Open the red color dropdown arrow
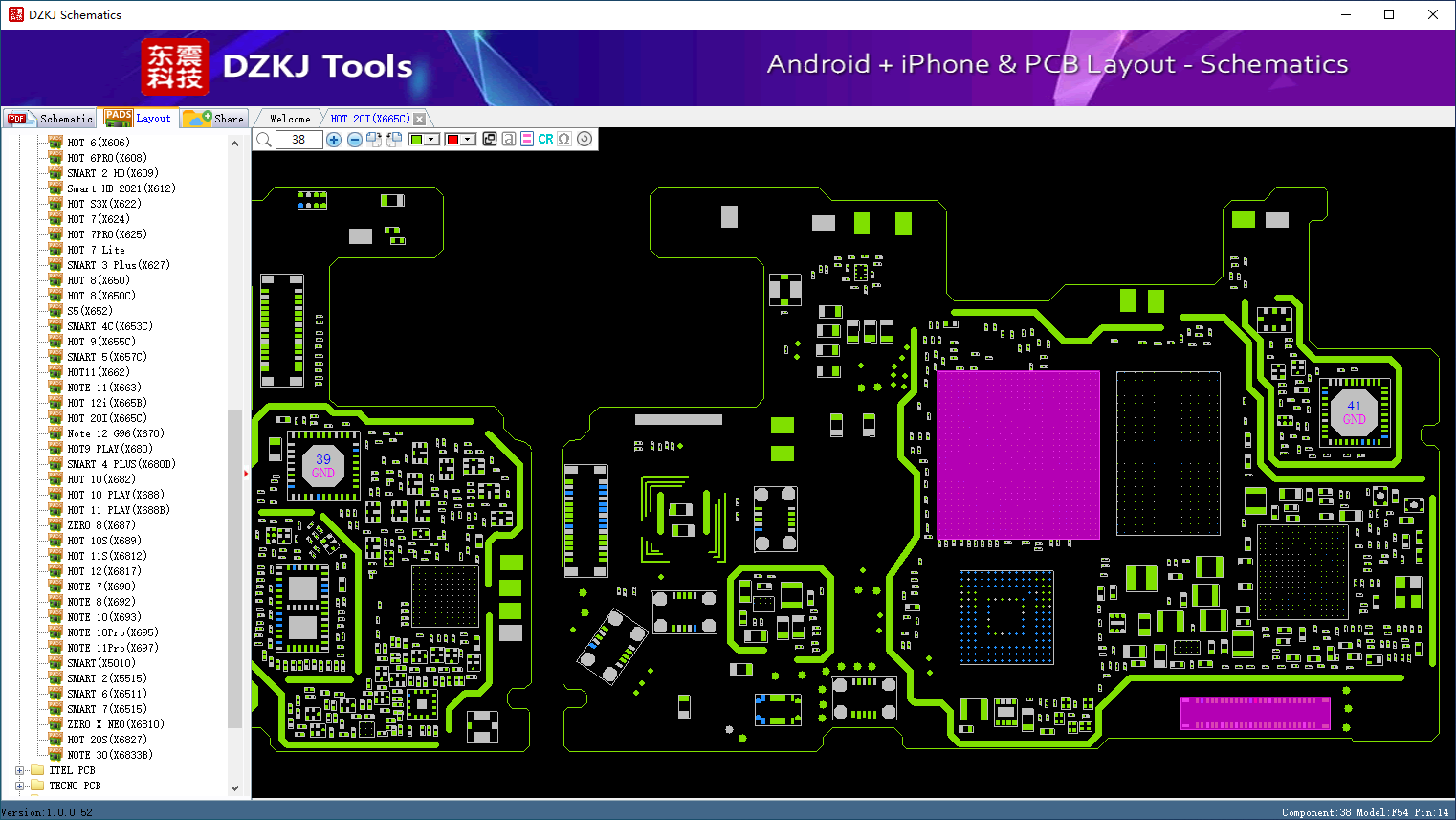1456x820 pixels. (469, 140)
